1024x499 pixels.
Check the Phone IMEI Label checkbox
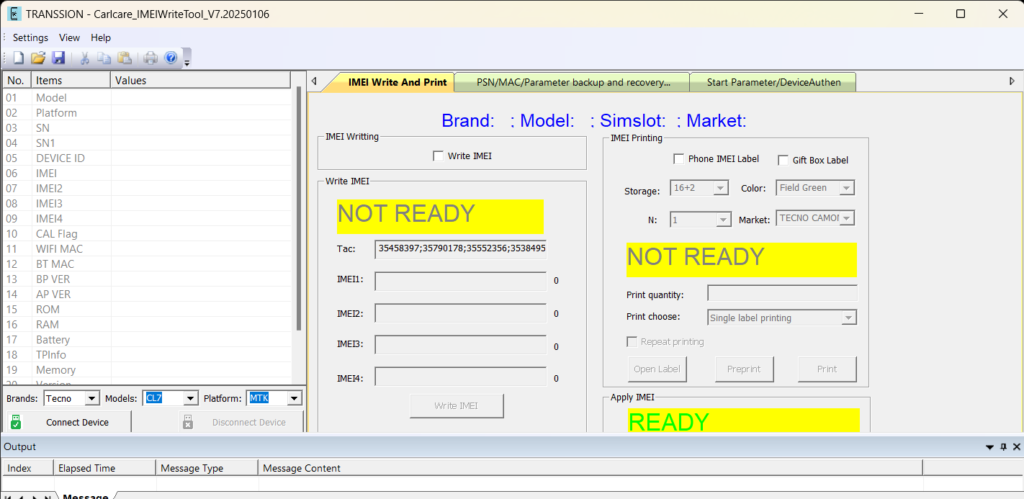pos(679,159)
